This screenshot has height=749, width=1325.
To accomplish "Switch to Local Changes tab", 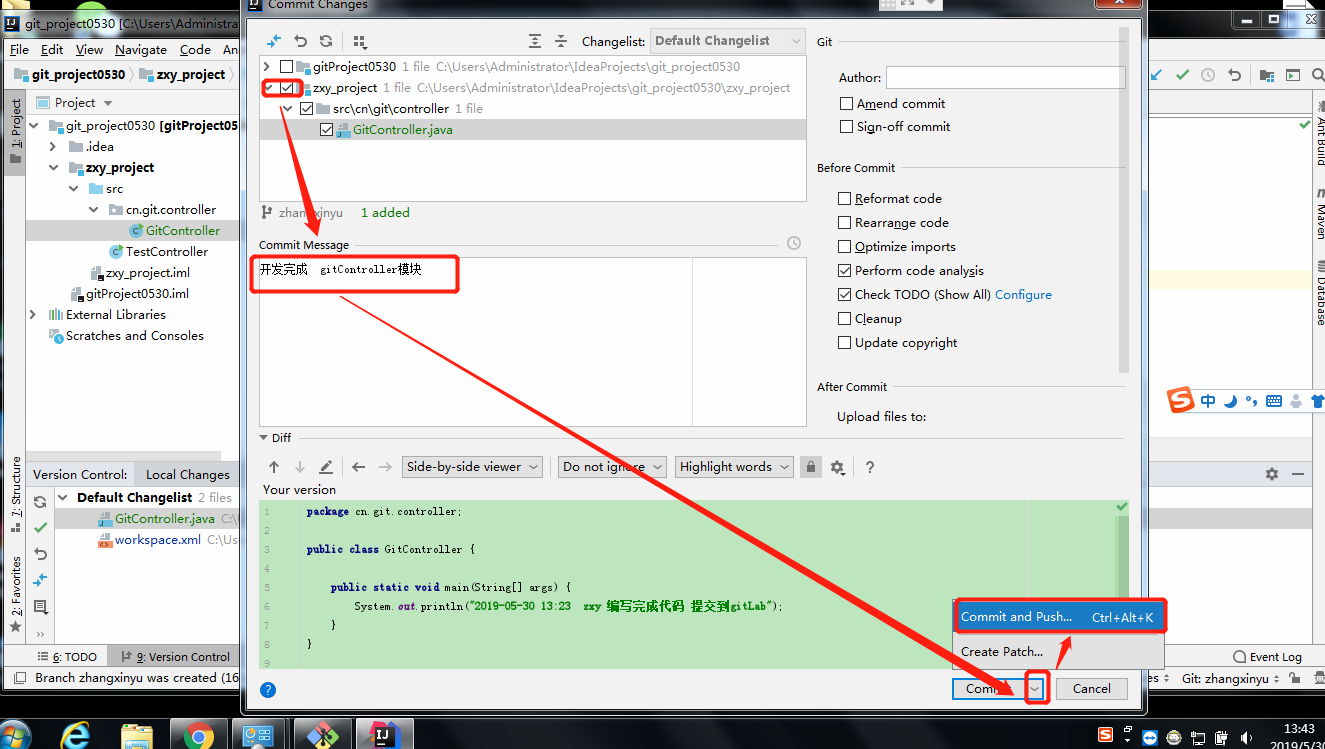I will [188, 475].
